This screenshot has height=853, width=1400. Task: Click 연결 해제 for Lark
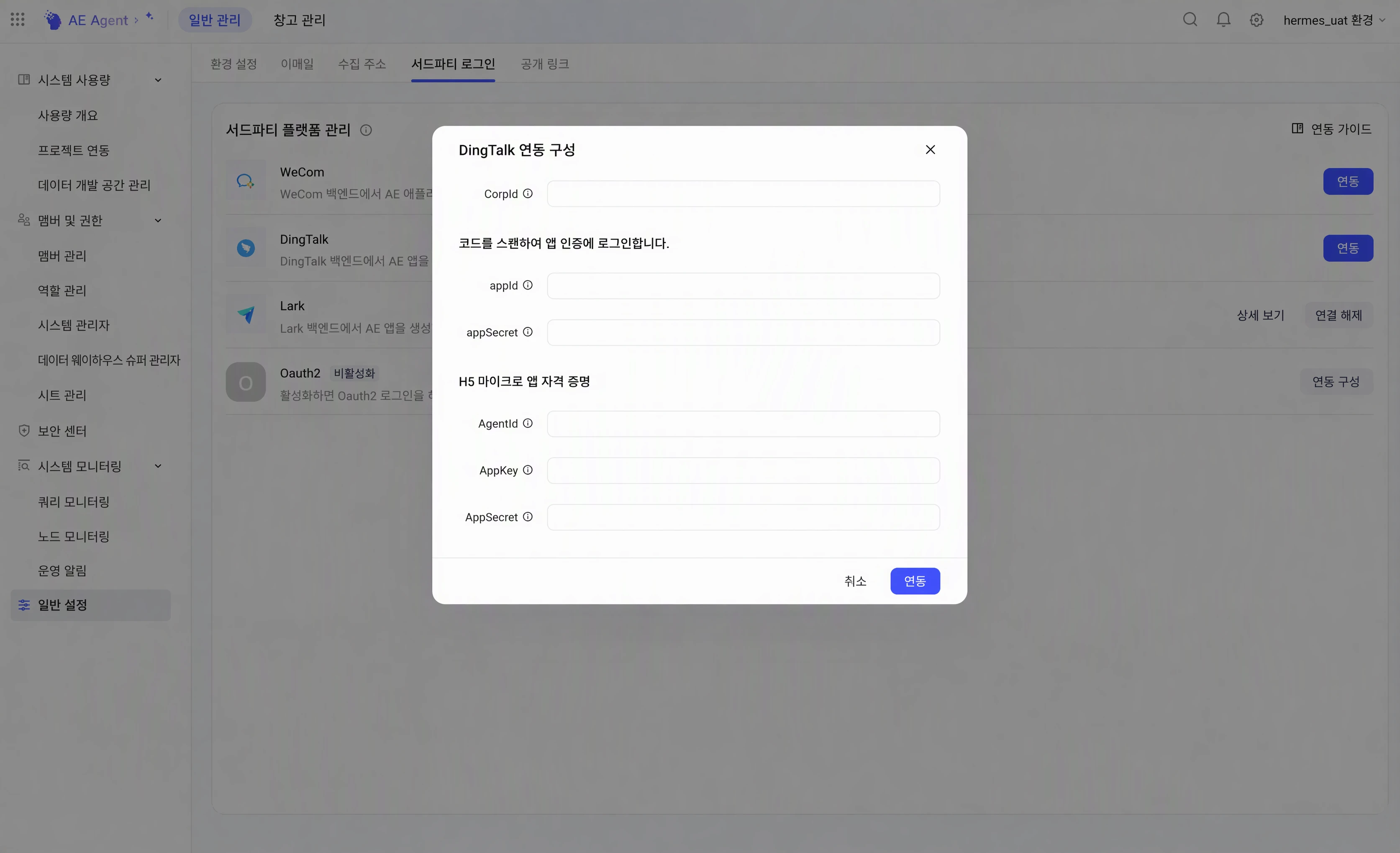tap(1338, 316)
